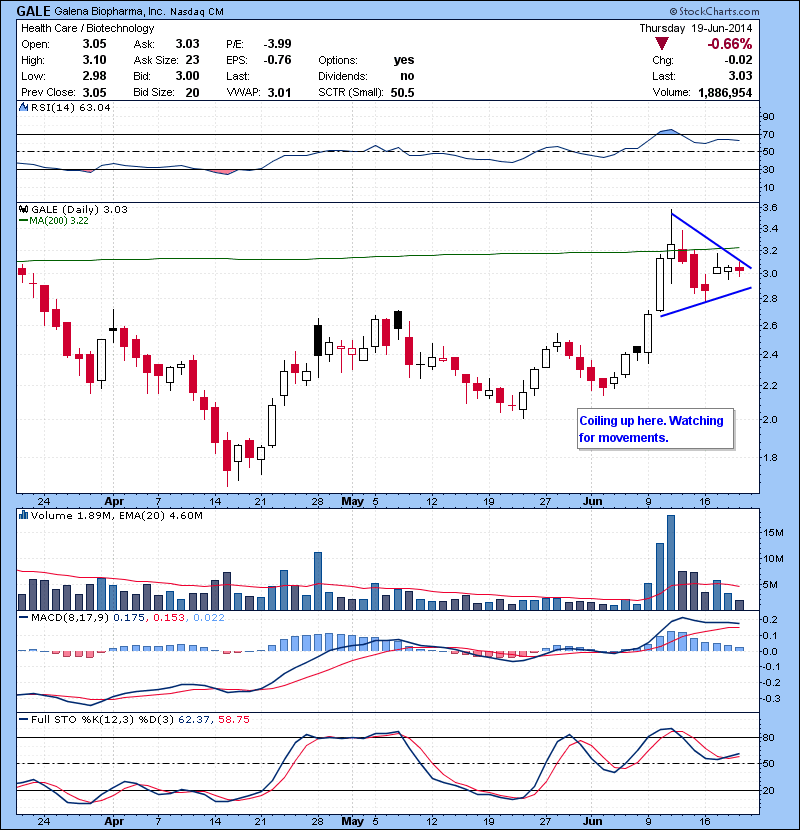Click the -0.66% percent change
800x830 pixels.
coord(730,44)
